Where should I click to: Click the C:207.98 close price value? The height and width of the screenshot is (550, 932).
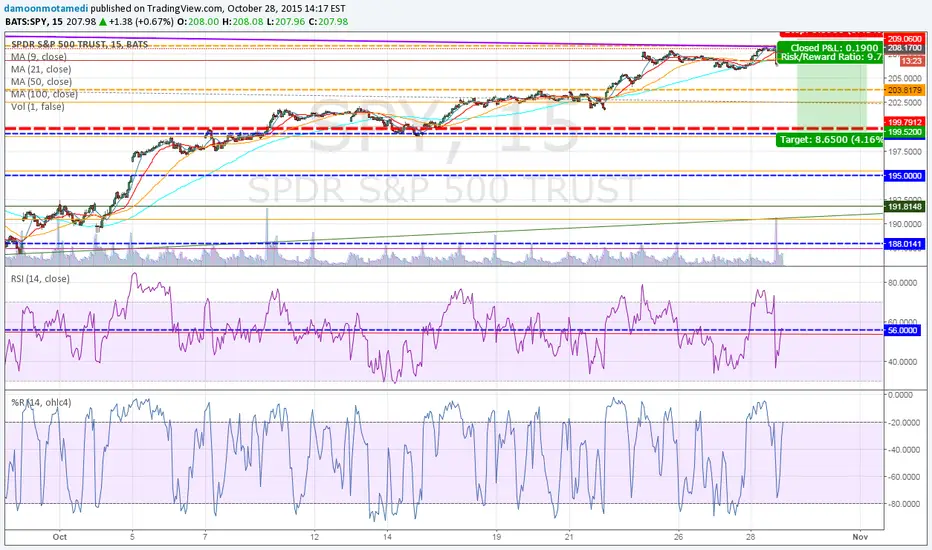328,21
